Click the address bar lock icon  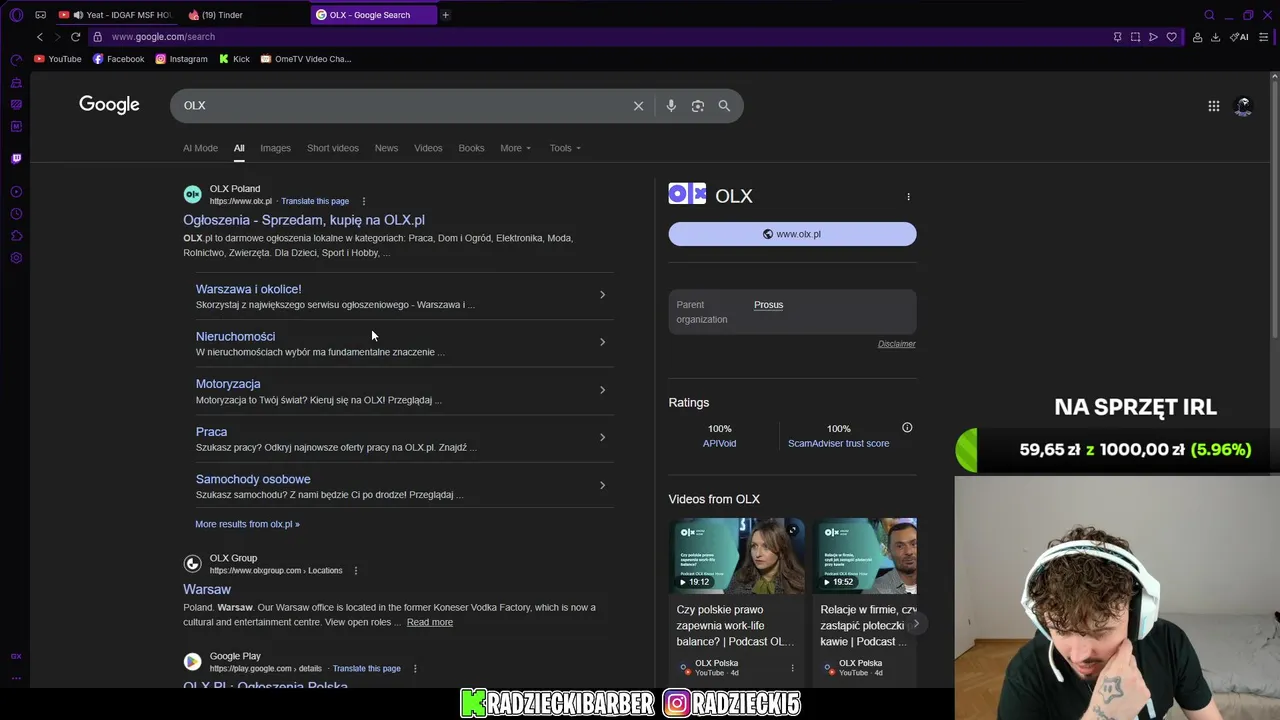point(97,37)
